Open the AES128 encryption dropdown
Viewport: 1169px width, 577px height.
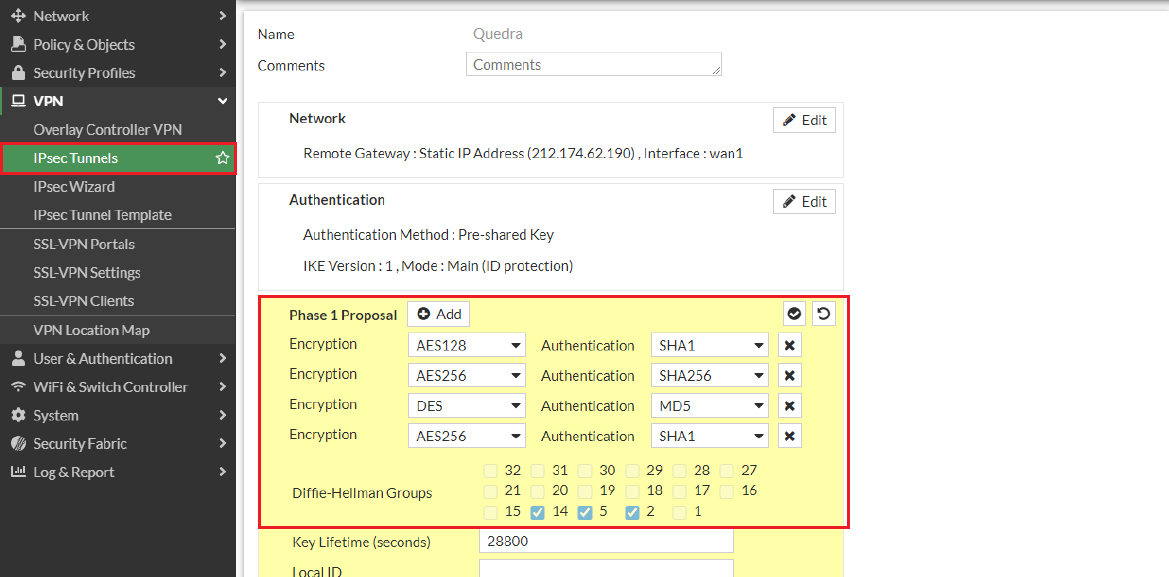coord(467,346)
